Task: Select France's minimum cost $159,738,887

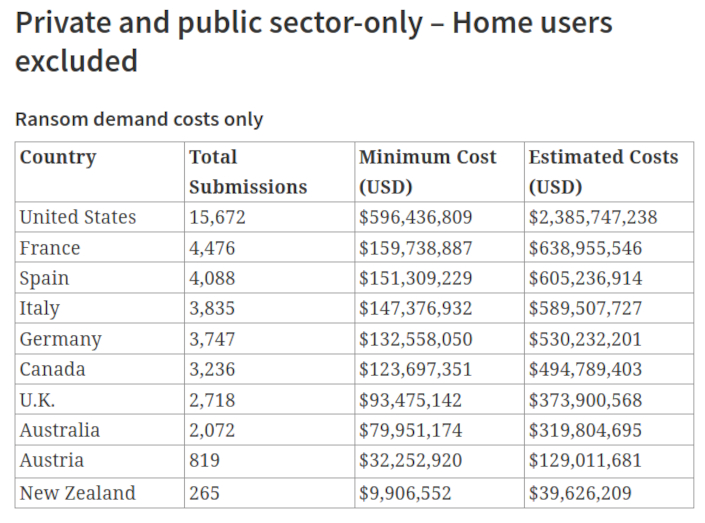Action: (x=415, y=248)
